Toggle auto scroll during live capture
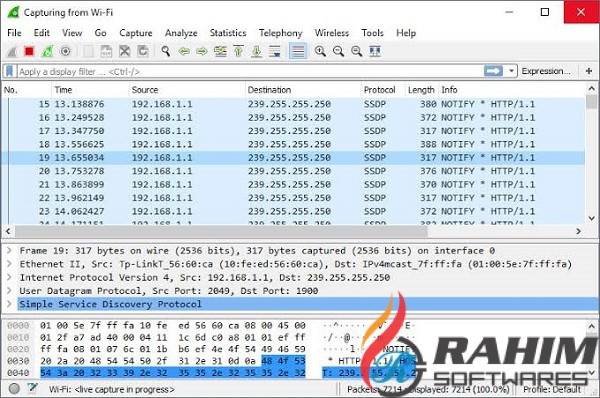Screen dimensions: 600x398 [x=275, y=51]
